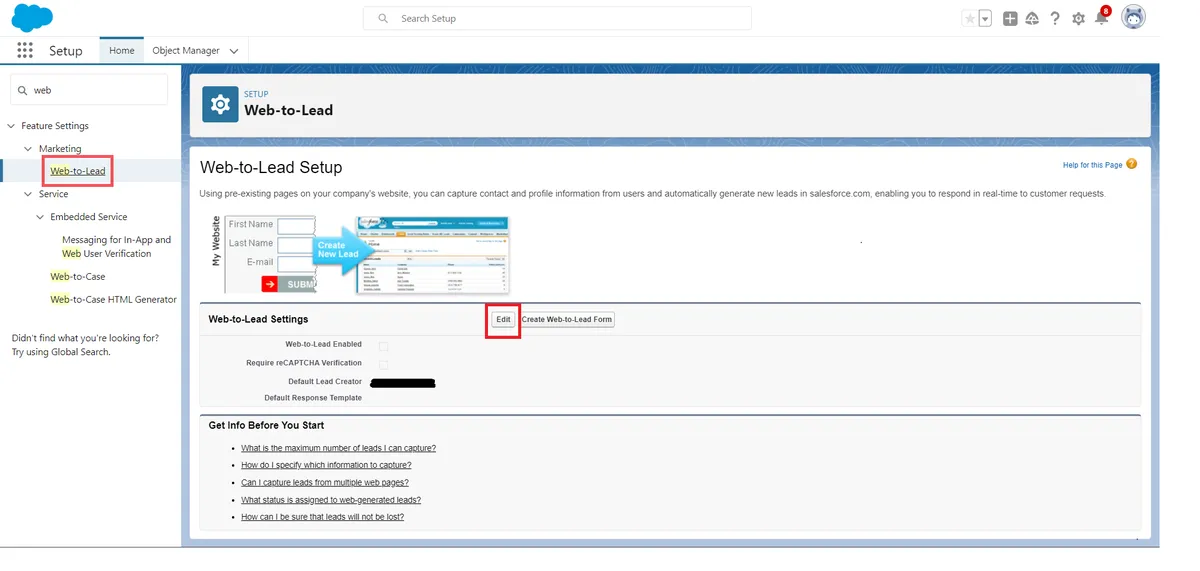Select Web-to-Case in the sidebar
Image resolution: width=1200 pixels, height=571 pixels.
78,277
